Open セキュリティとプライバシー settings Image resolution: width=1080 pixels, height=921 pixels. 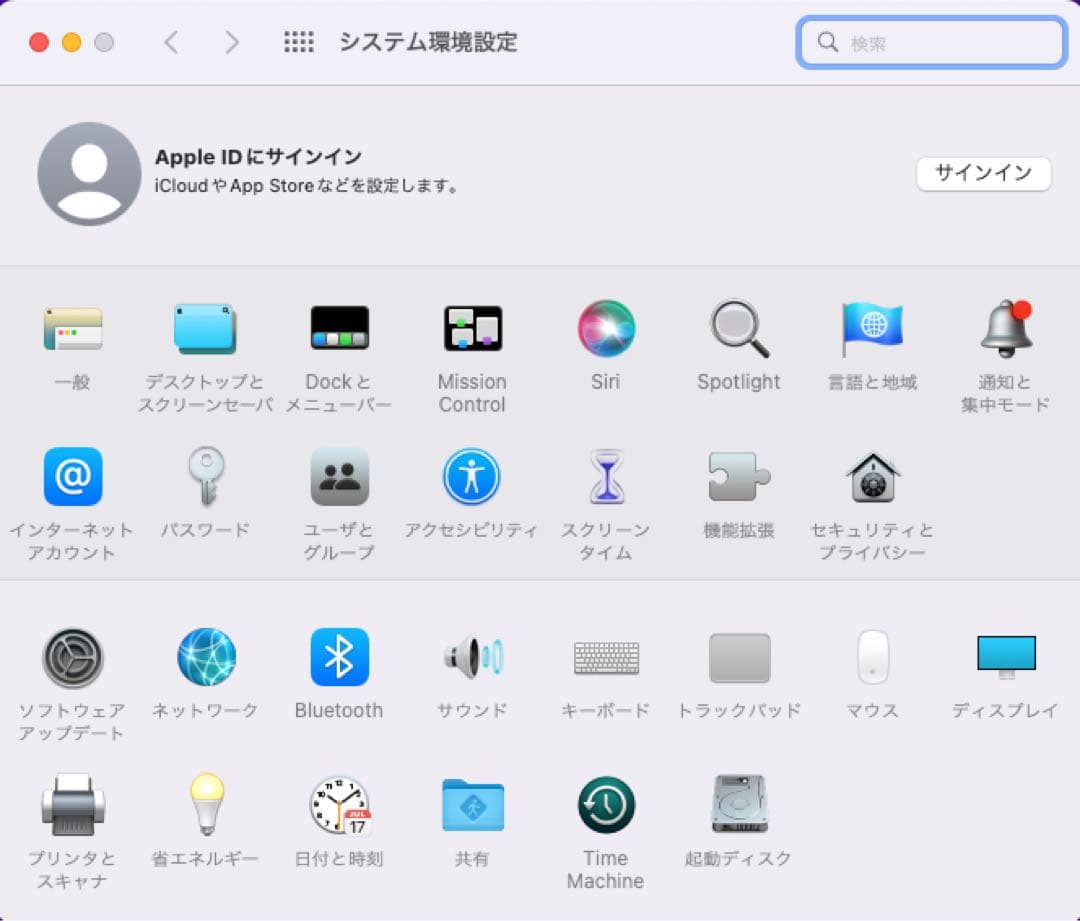coord(871,478)
